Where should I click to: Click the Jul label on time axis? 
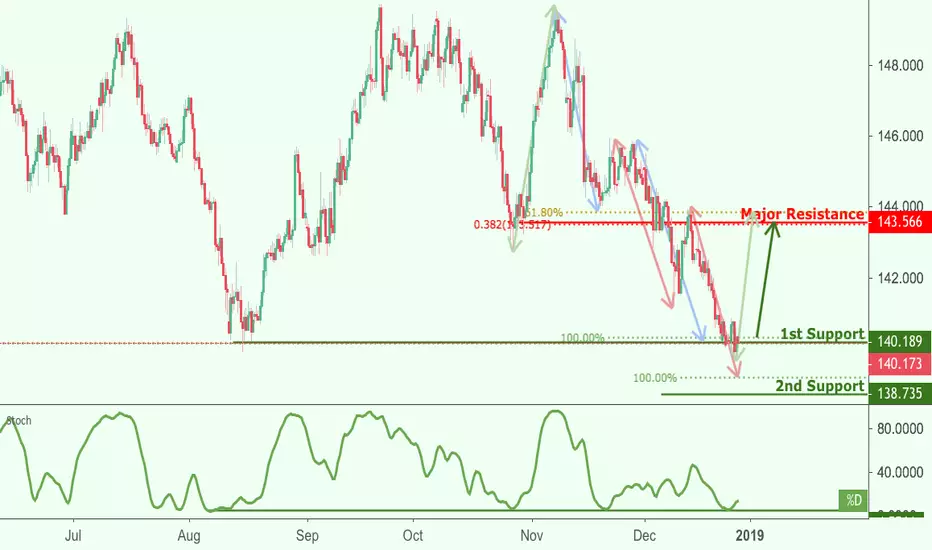pyautogui.click(x=73, y=536)
